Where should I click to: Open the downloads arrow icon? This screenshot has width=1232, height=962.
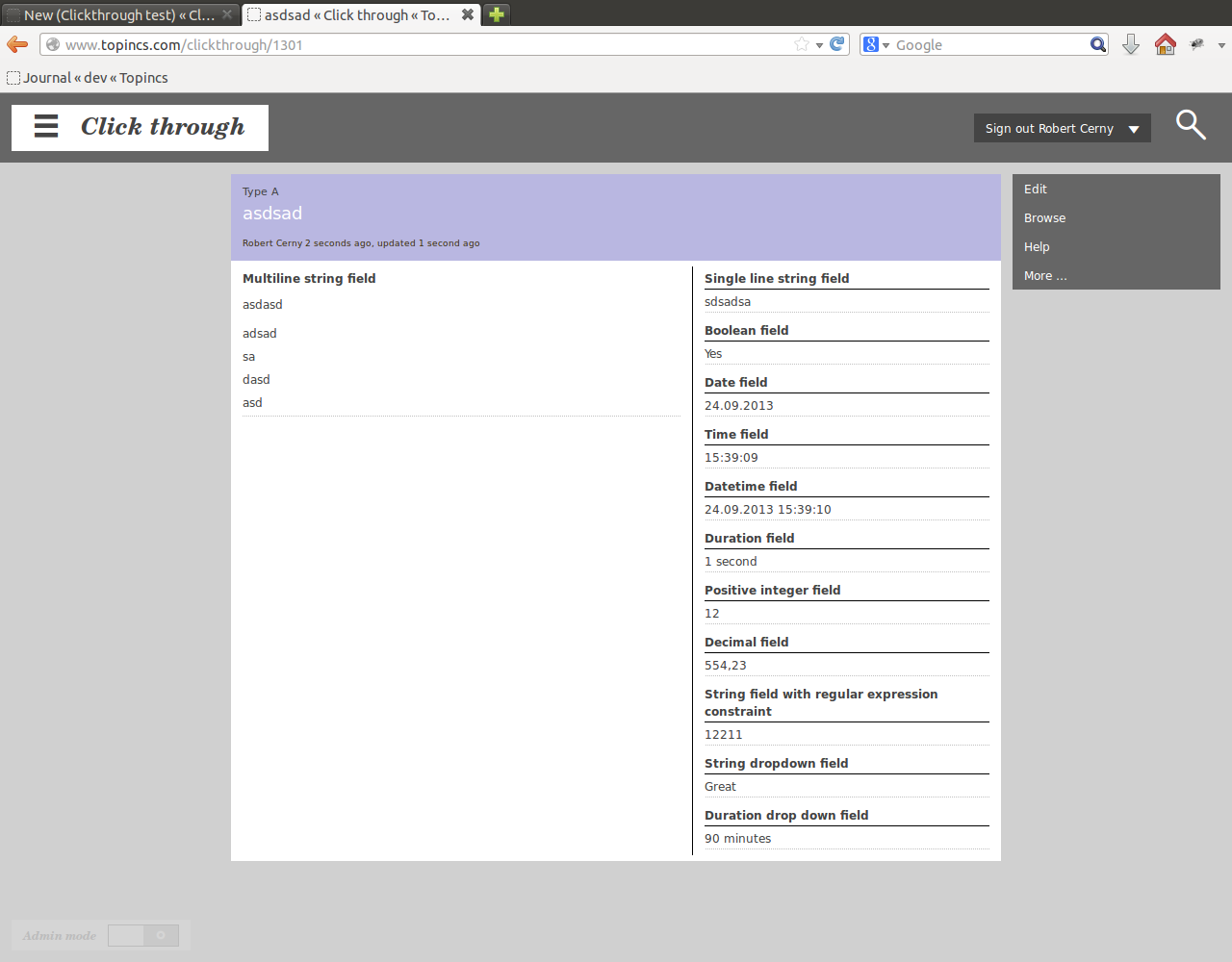1131,44
